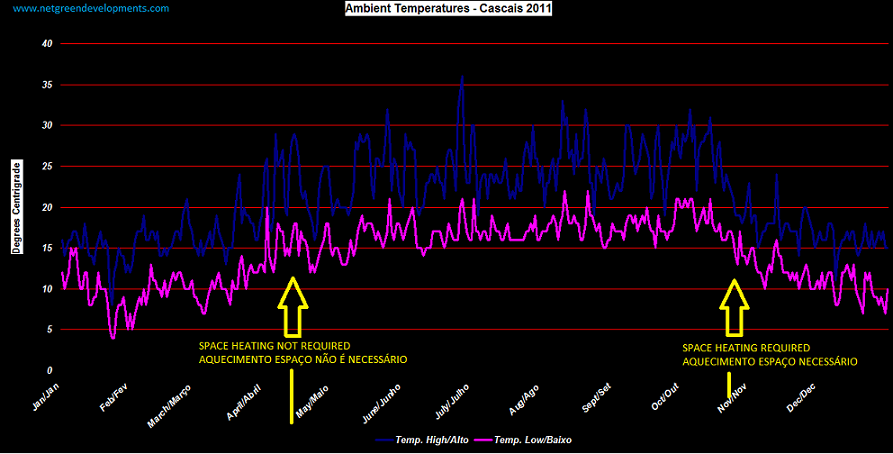The height and width of the screenshot is (454, 893).
Task: Click the Temp. Low/Baixo legend entry
Action: [x=524, y=440]
